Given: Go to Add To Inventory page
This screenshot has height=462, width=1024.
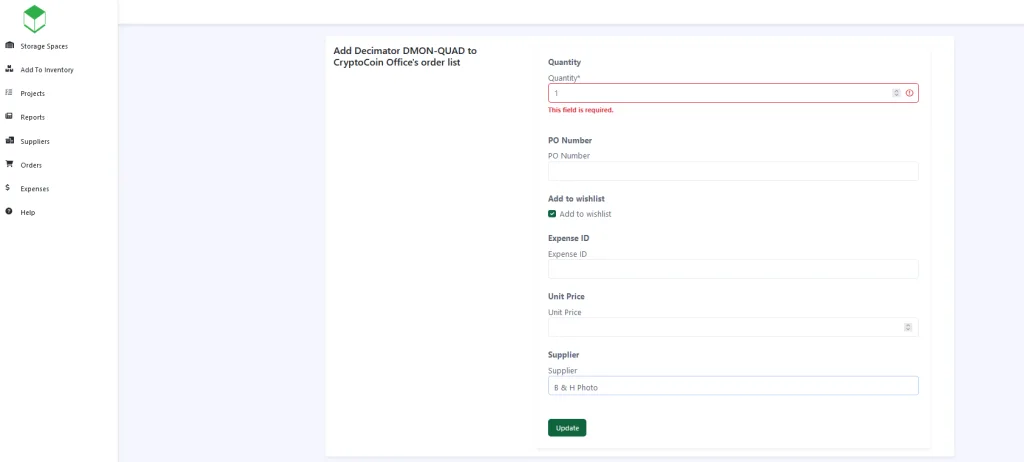Looking at the screenshot, I should tap(47, 70).
